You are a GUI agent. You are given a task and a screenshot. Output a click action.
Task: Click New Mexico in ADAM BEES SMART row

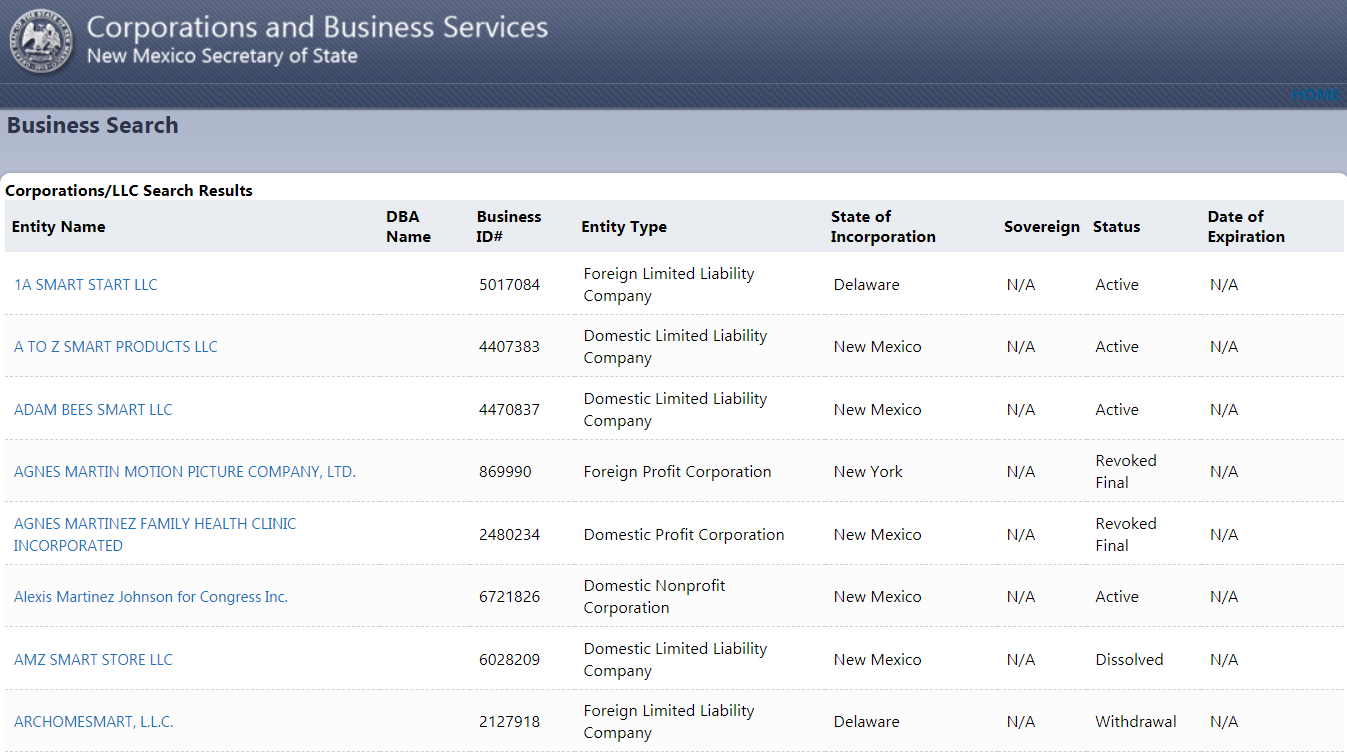[877, 410]
